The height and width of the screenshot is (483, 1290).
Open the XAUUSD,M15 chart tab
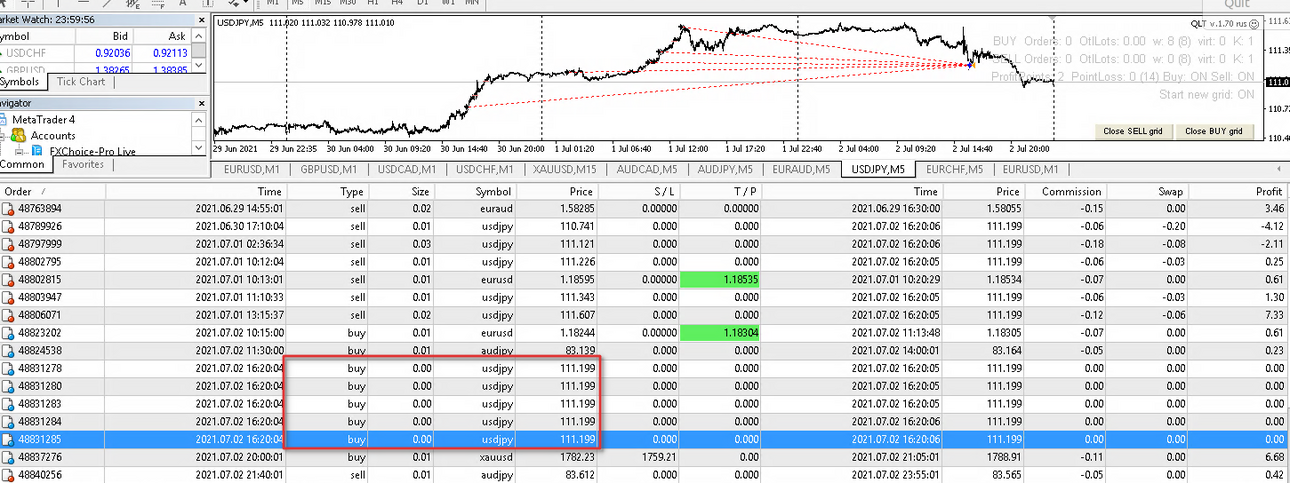pos(563,169)
